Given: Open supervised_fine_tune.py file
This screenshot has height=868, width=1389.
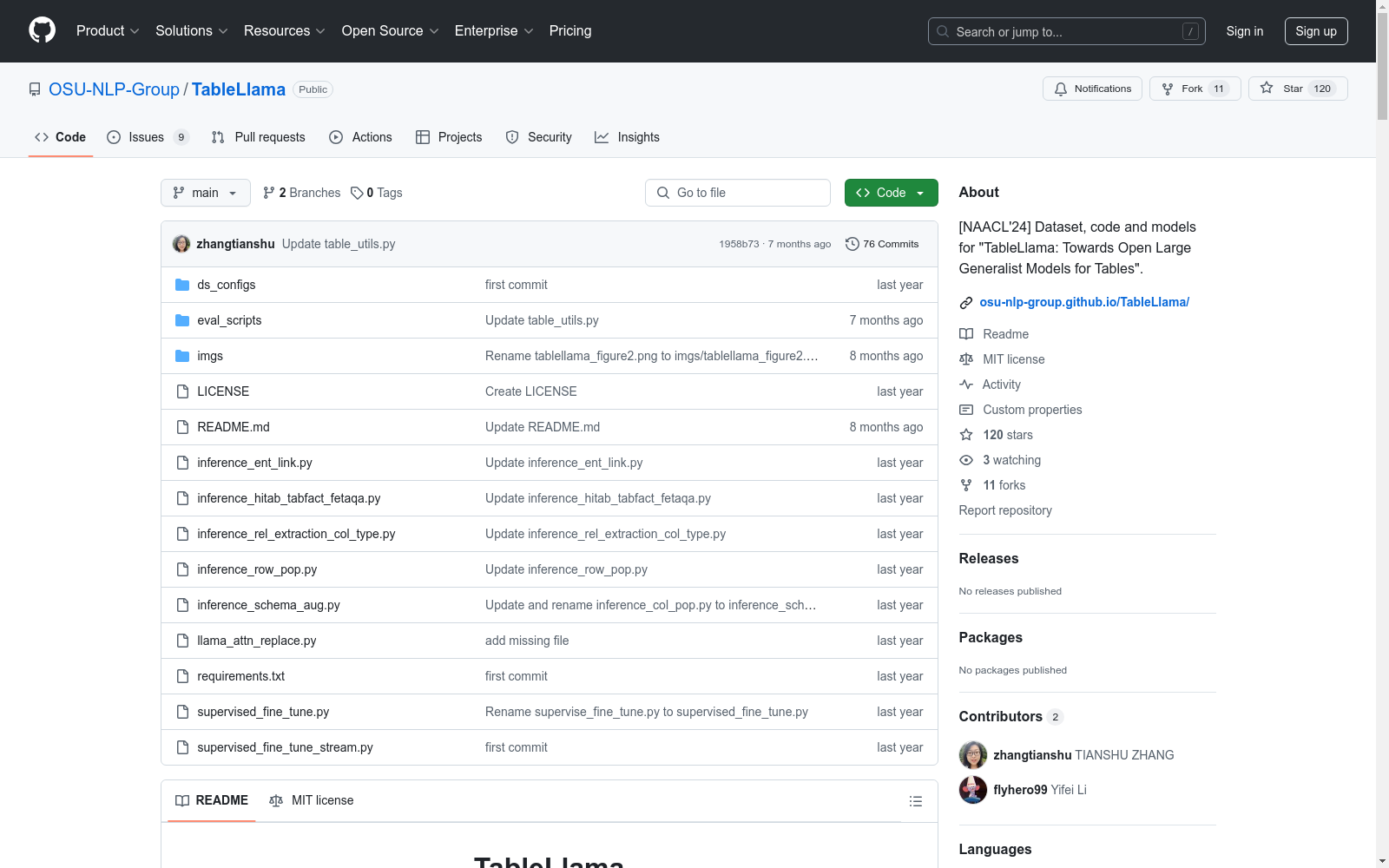Looking at the screenshot, I should click(x=263, y=712).
